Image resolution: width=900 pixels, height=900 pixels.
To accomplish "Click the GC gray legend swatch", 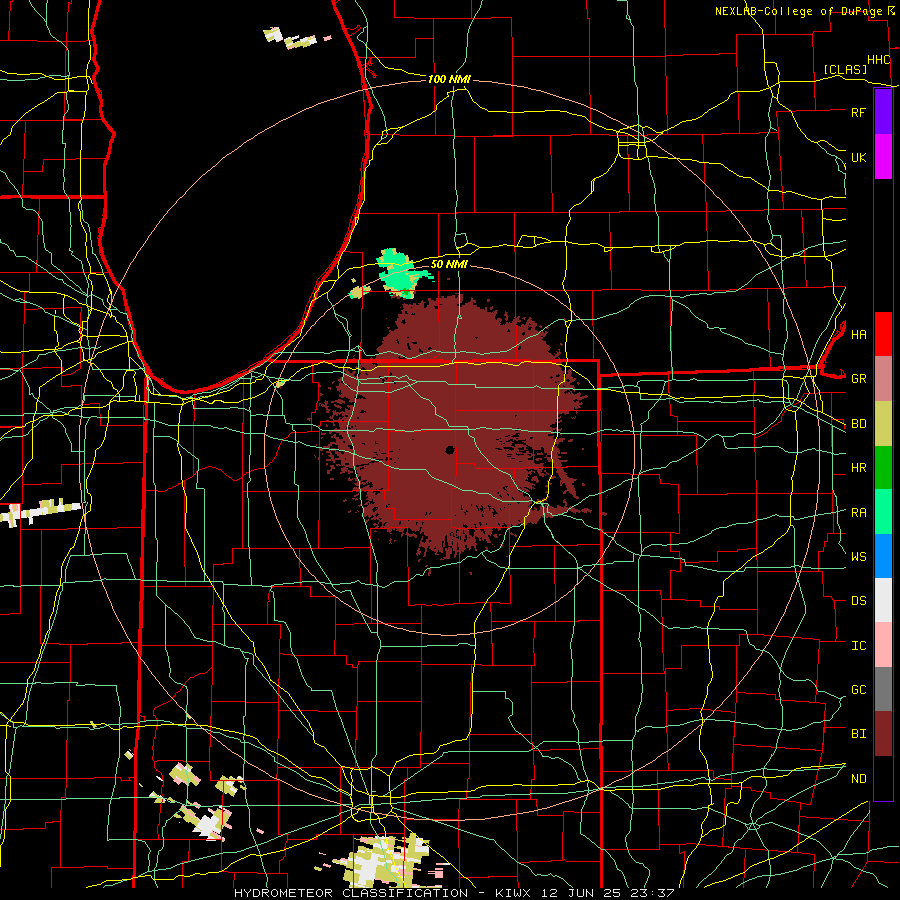I will coord(883,689).
